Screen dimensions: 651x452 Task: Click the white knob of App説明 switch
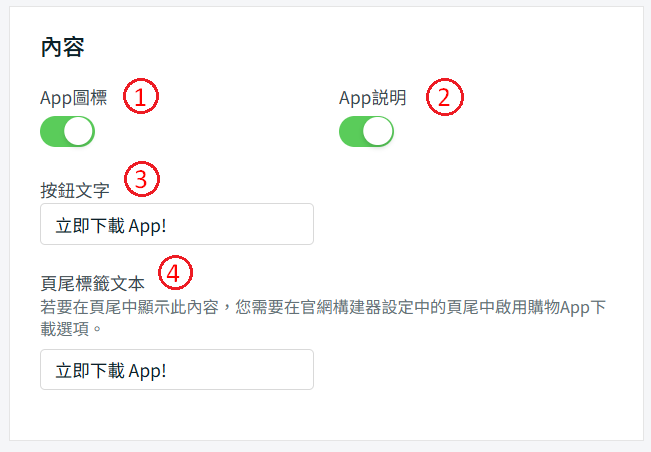(378, 131)
